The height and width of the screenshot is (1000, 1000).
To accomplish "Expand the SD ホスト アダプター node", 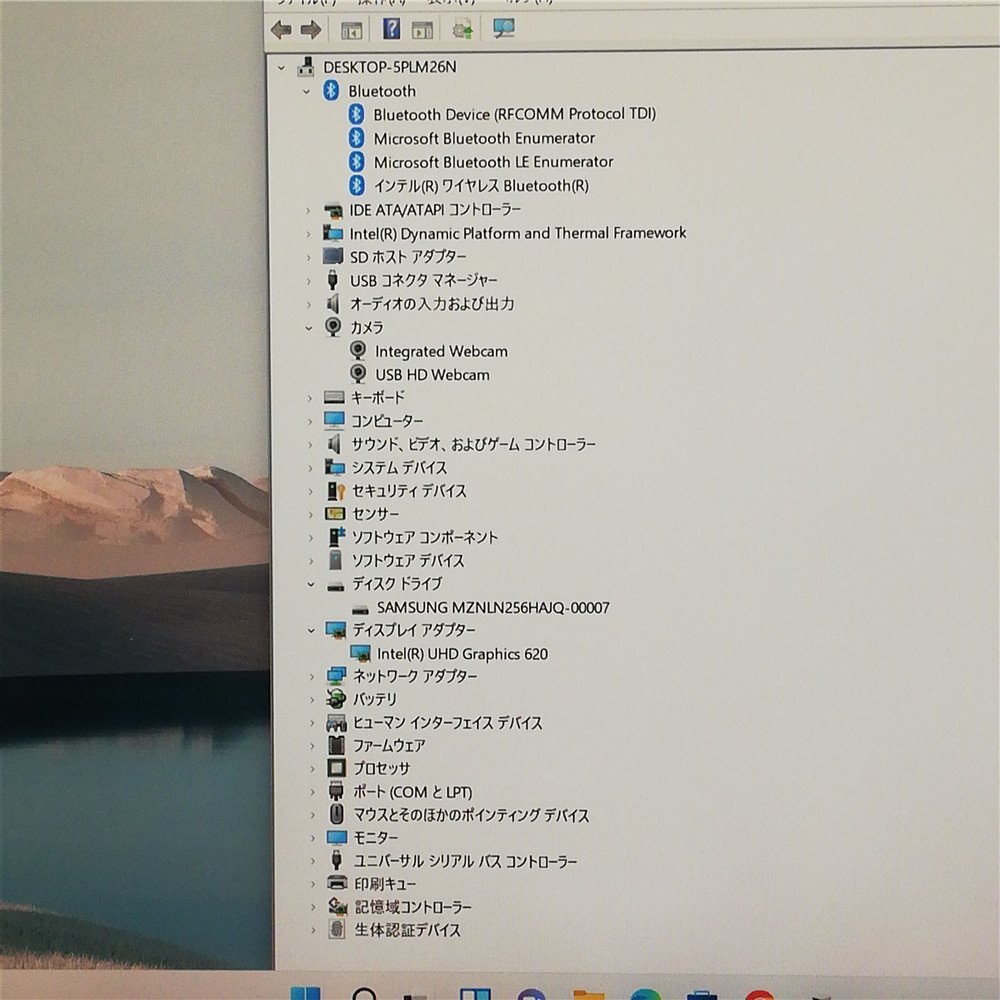I will [309, 258].
